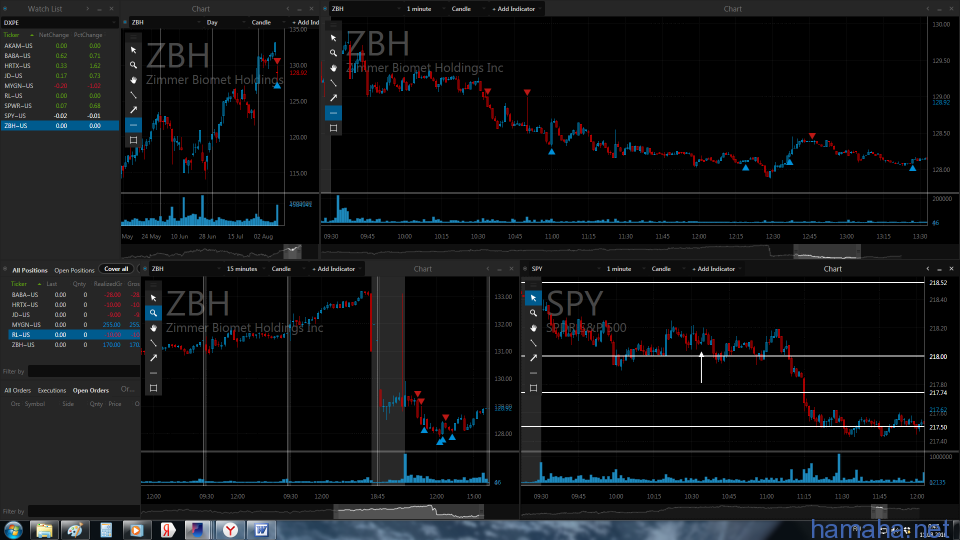Select zoom tool in ZBH 15 minutes chart

(153, 313)
